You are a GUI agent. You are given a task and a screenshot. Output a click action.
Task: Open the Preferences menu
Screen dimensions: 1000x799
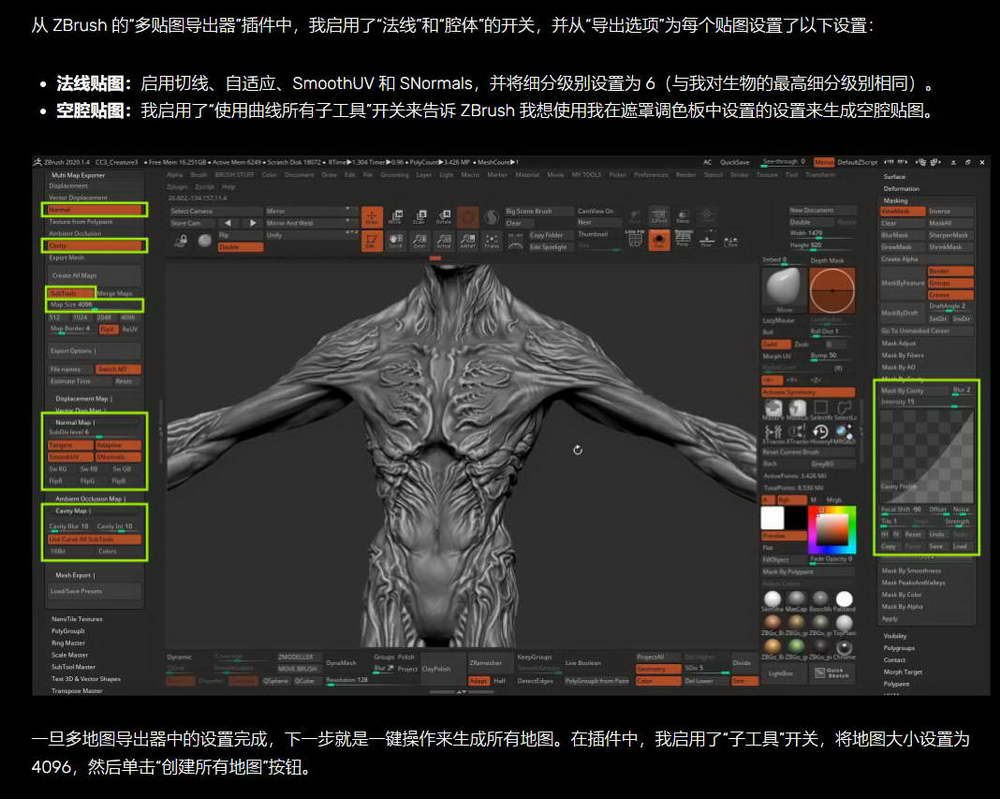click(x=650, y=175)
